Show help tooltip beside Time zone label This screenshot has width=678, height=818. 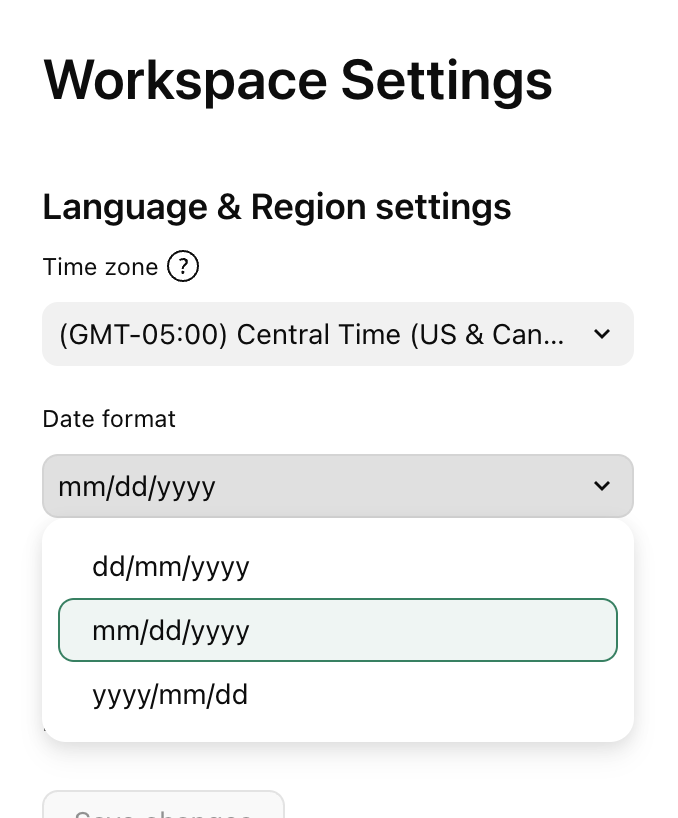tap(183, 267)
